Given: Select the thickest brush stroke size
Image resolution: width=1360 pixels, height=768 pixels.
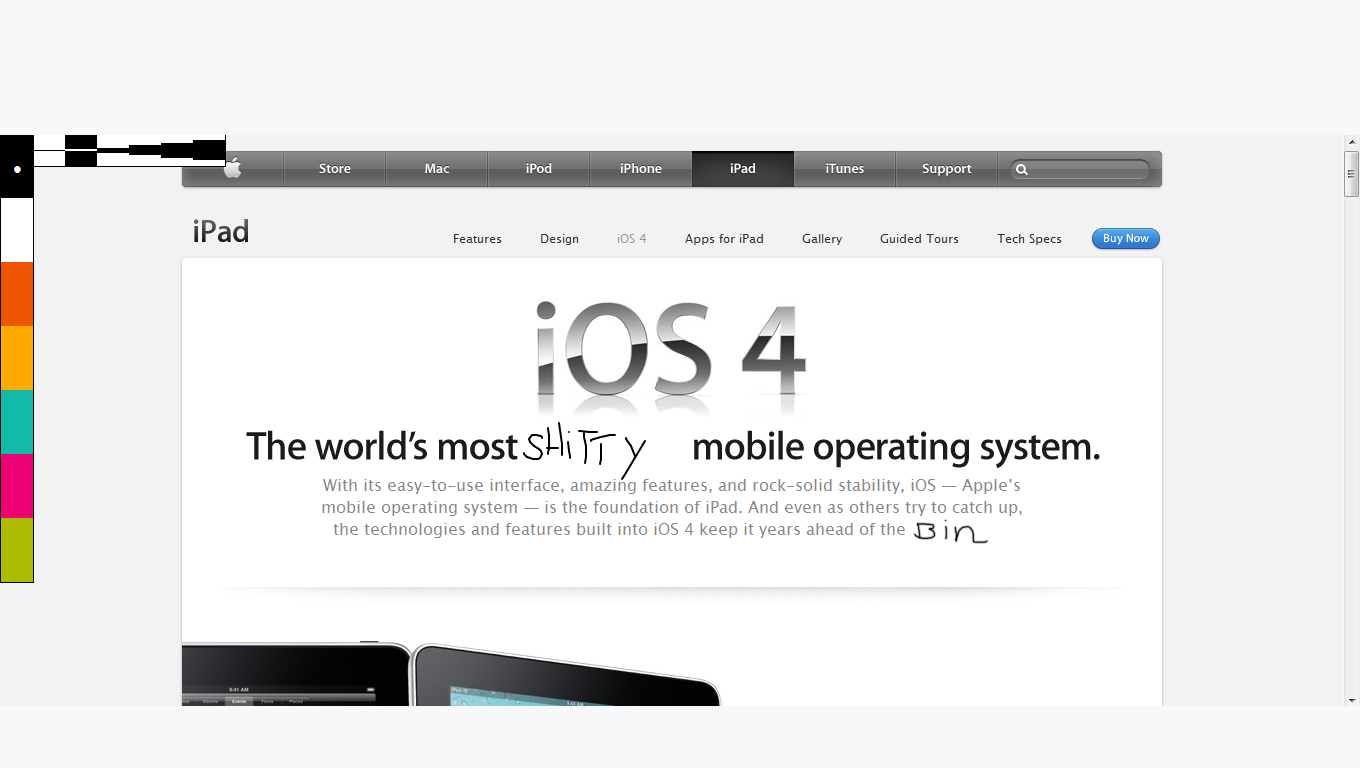Looking at the screenshot, I should [209, 151].
